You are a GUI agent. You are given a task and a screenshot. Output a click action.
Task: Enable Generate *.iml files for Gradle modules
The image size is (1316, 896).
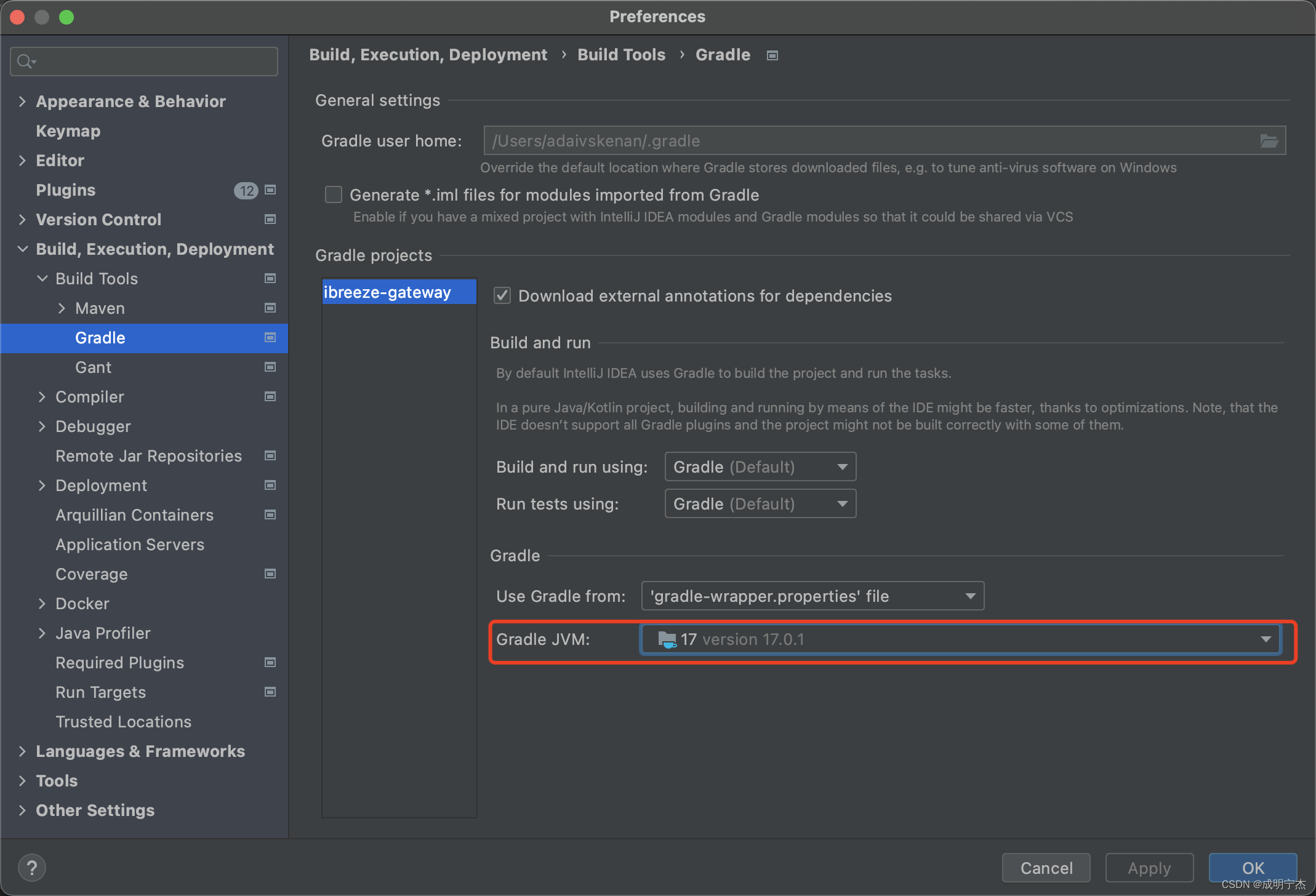click(x=333, y=194)
